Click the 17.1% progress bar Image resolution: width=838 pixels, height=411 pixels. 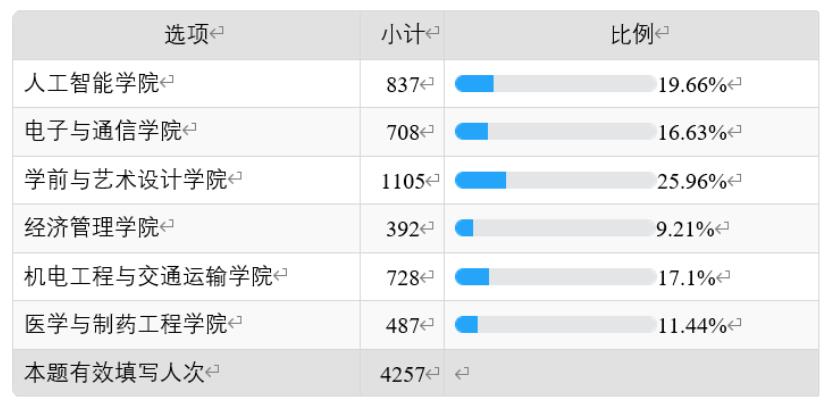point(555,277)
